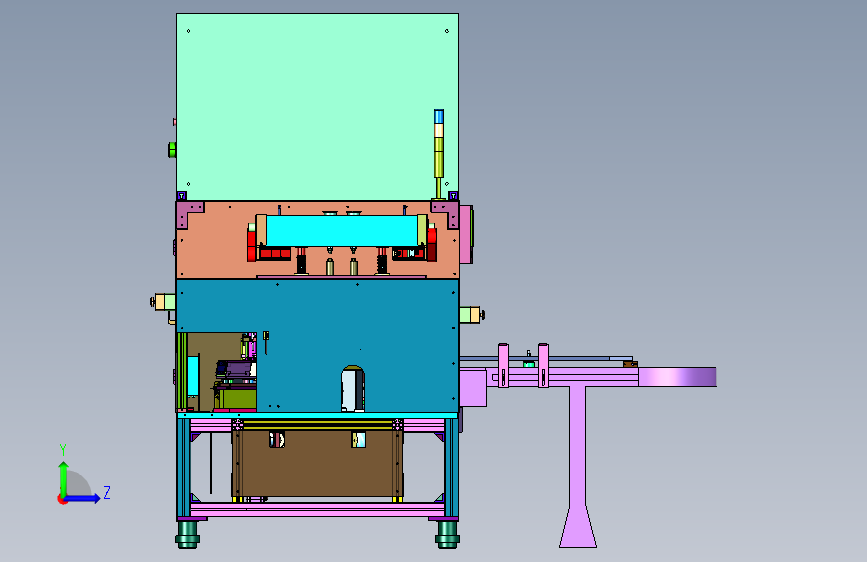Select the cyan horizontal cylinder
This screenshot has width=867, height=562.
342,231
